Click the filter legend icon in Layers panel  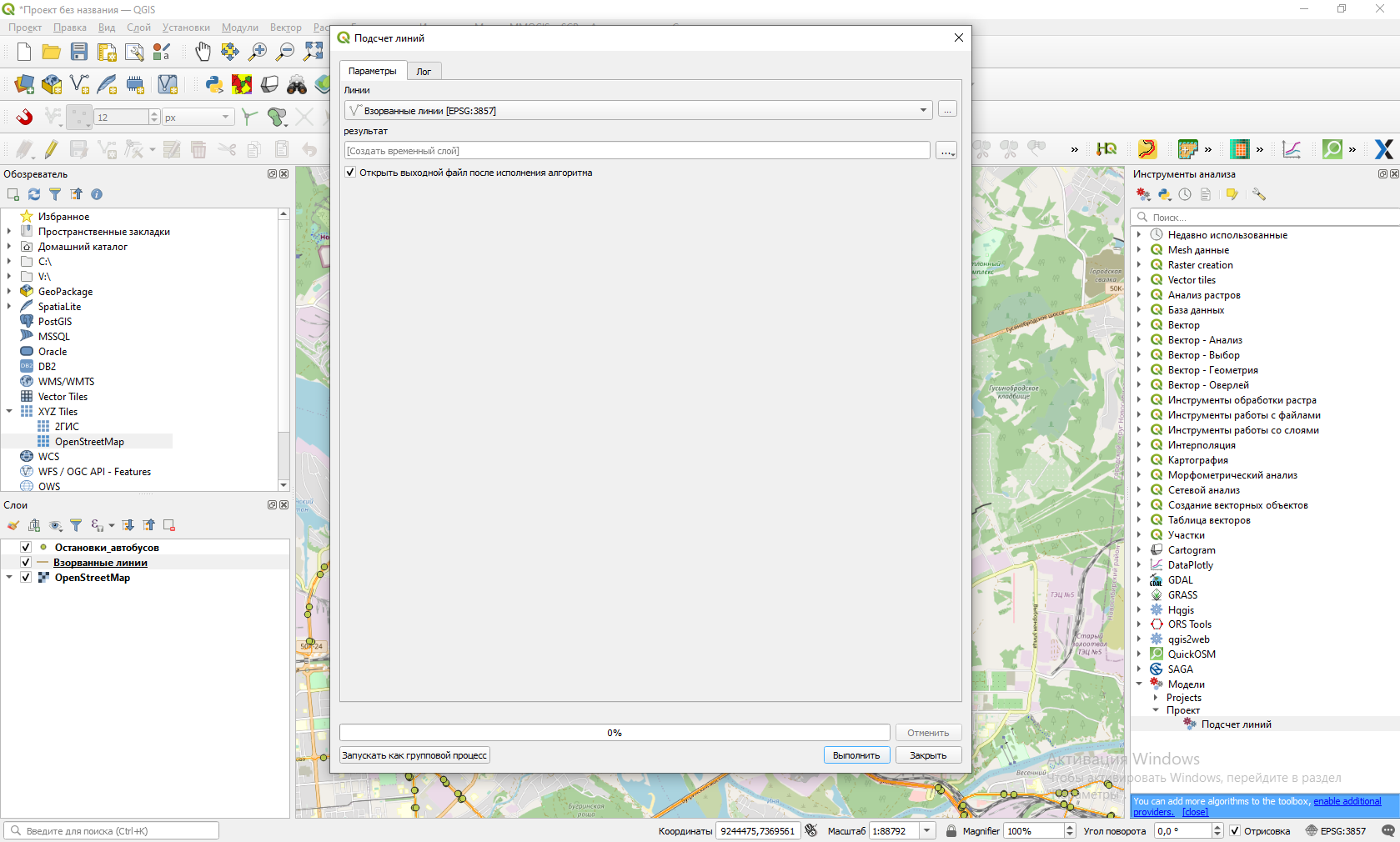coord(76,525)
